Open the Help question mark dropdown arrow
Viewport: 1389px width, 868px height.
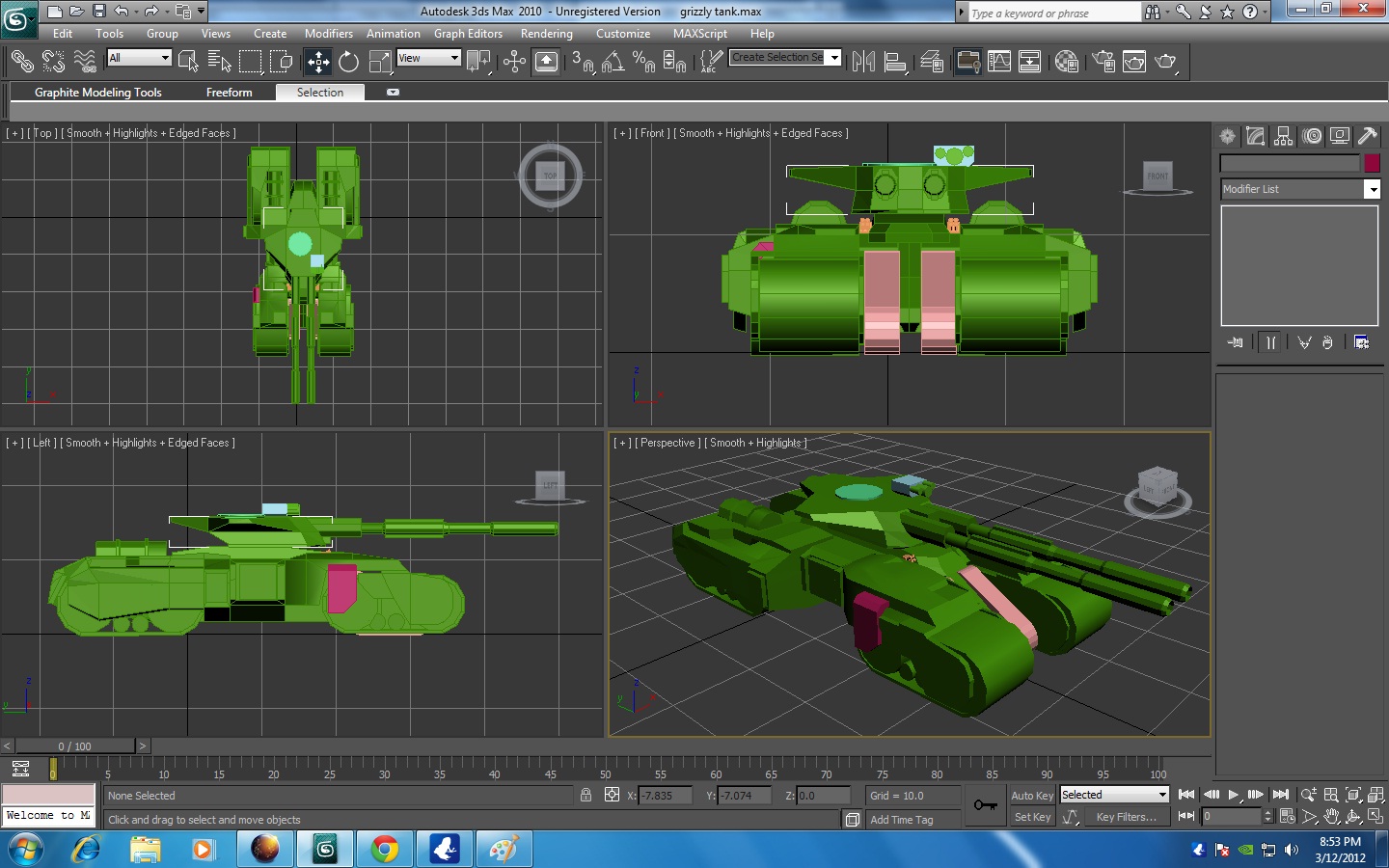[1265, 12]
